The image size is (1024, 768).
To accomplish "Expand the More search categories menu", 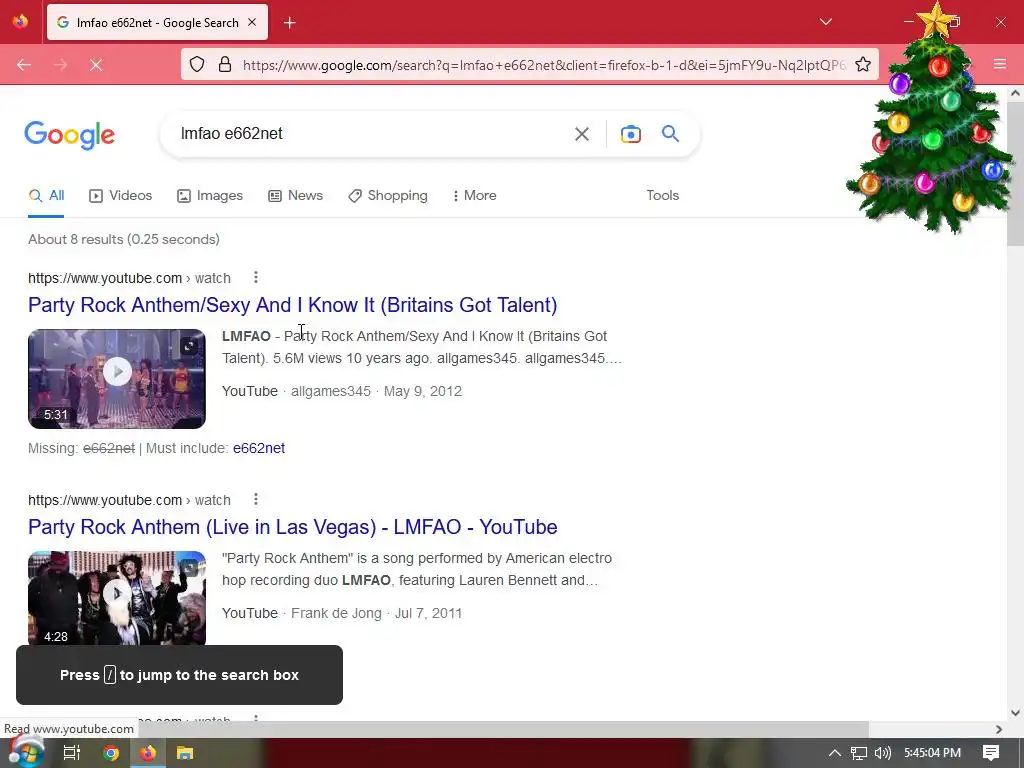I will (x=474, y=195).
